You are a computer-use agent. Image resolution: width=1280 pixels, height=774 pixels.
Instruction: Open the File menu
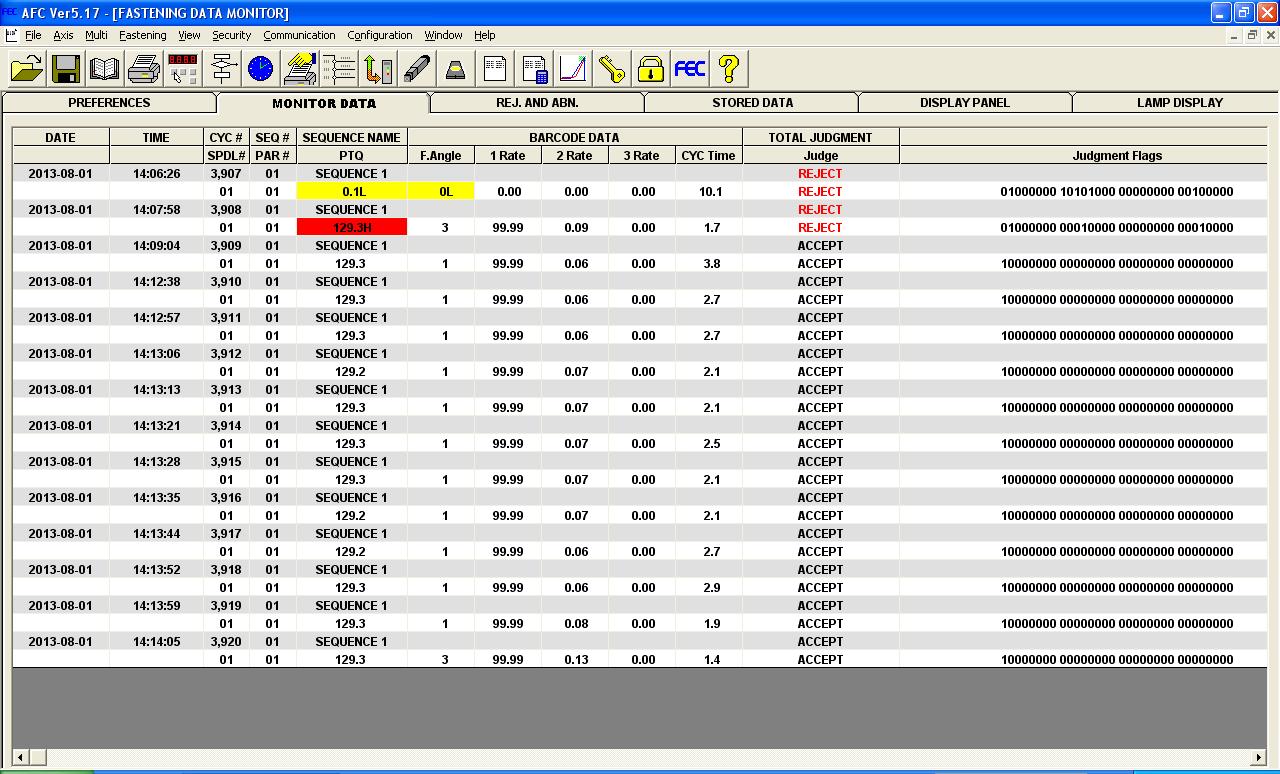[33, 35]
